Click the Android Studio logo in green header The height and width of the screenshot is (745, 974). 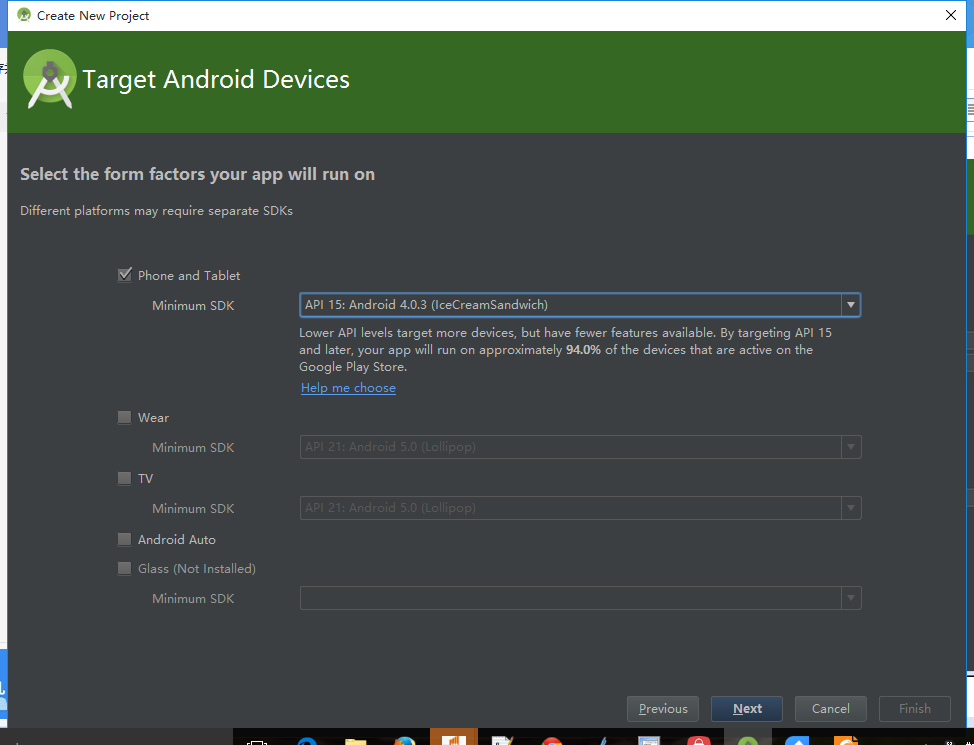click(x=50, y=79)
